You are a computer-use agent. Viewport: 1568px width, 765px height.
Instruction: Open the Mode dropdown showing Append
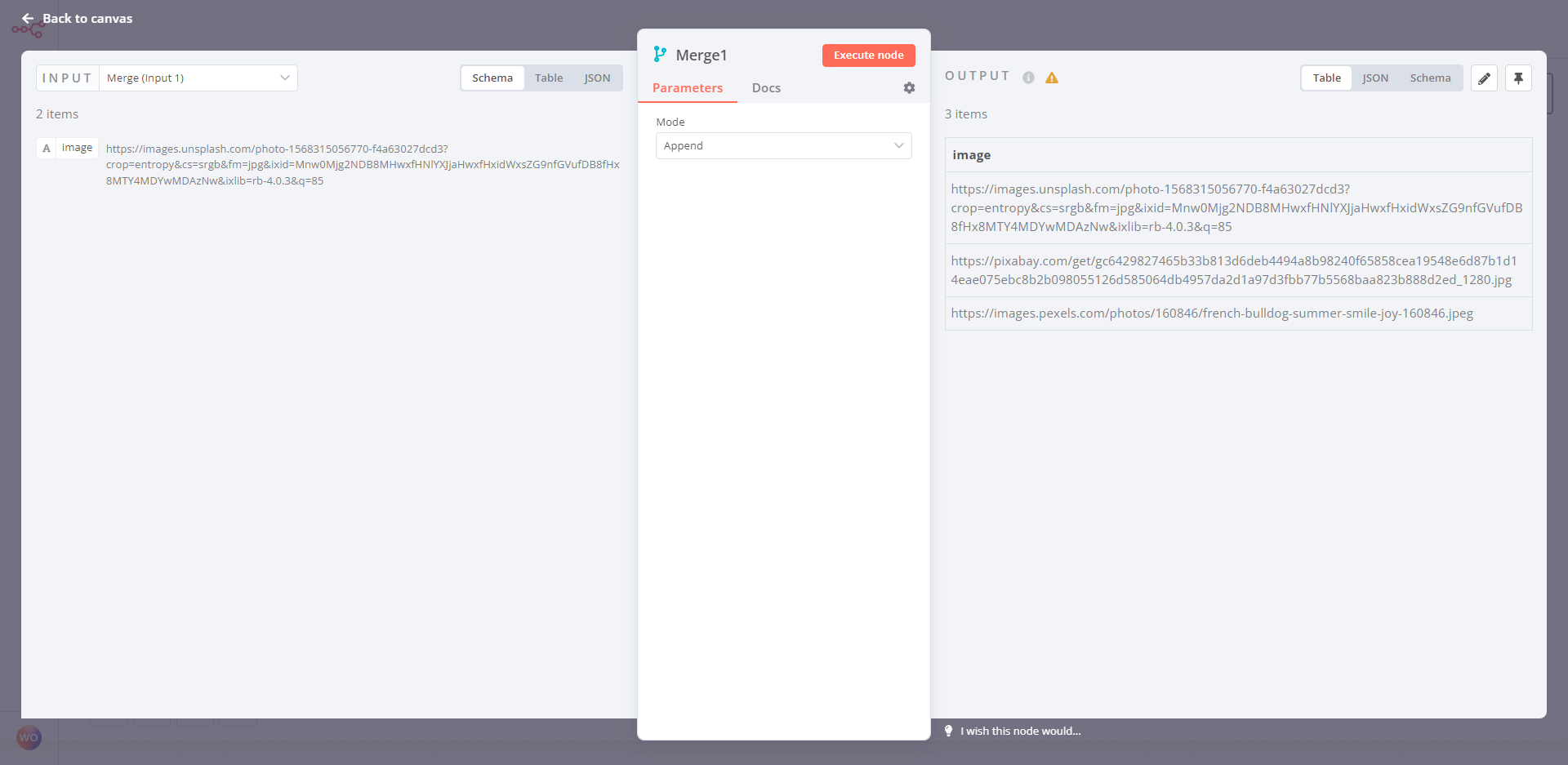click(x=783, y=145)
